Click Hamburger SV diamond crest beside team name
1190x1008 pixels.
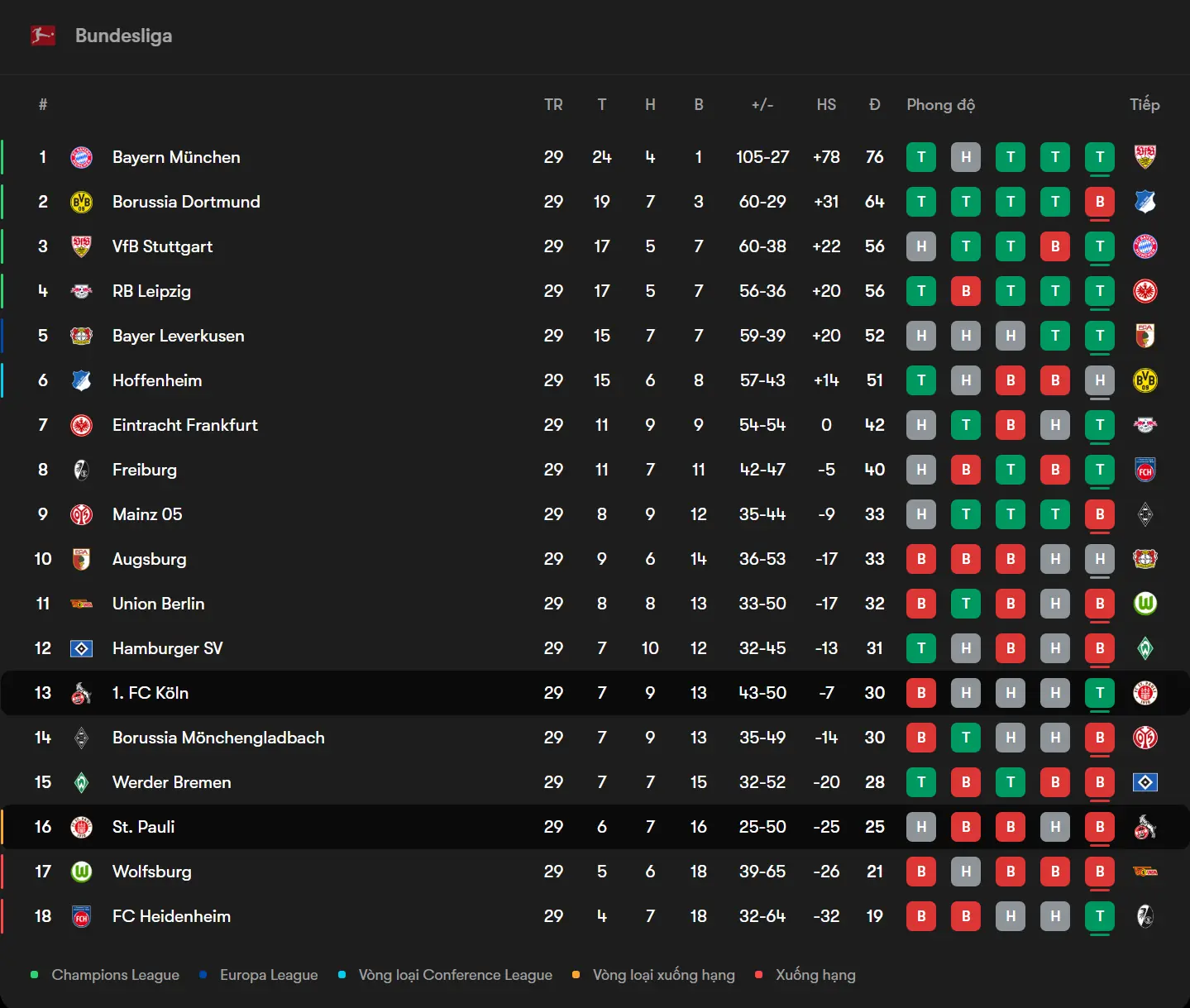[x=81, y=648]
